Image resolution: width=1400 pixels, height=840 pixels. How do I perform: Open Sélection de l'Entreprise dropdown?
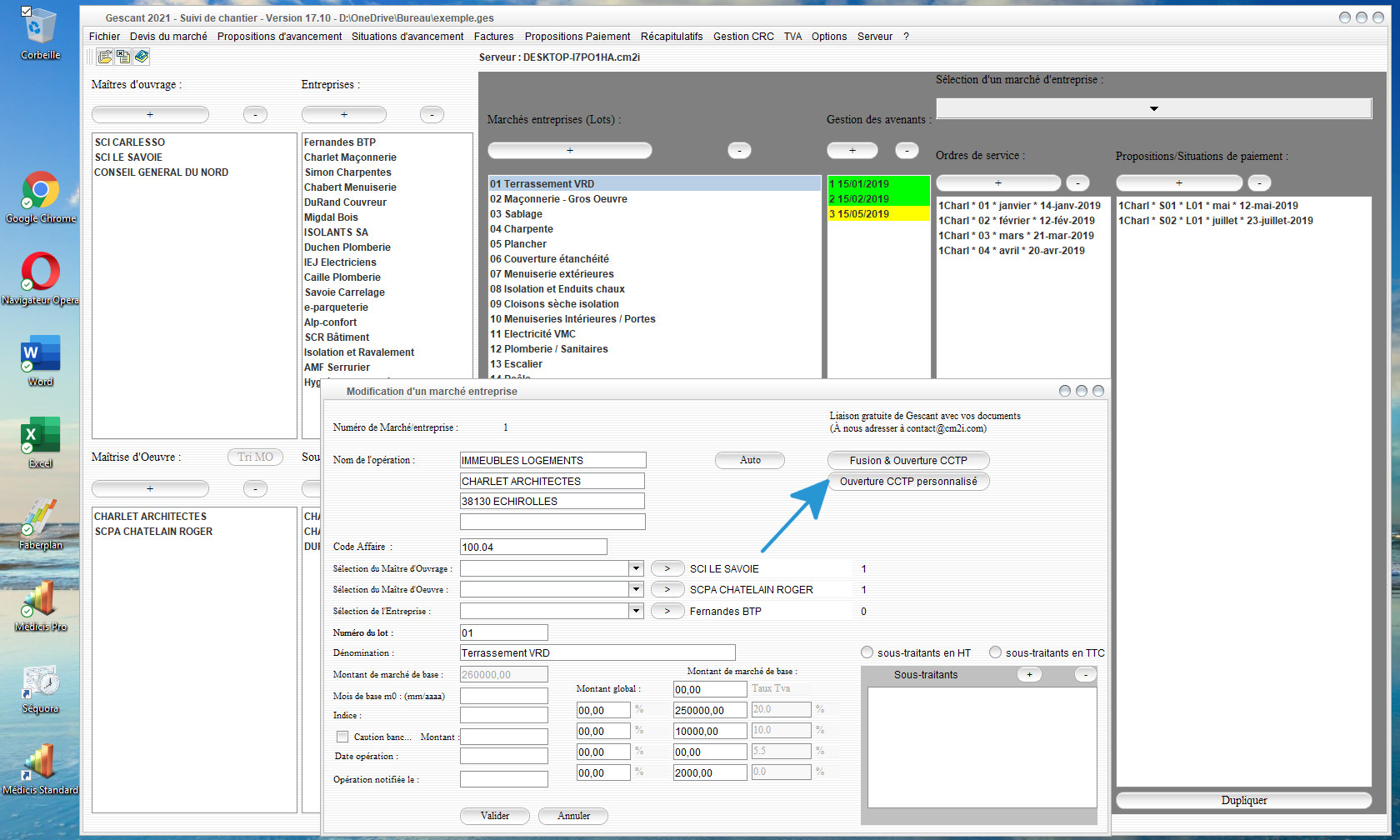[636, 611]
